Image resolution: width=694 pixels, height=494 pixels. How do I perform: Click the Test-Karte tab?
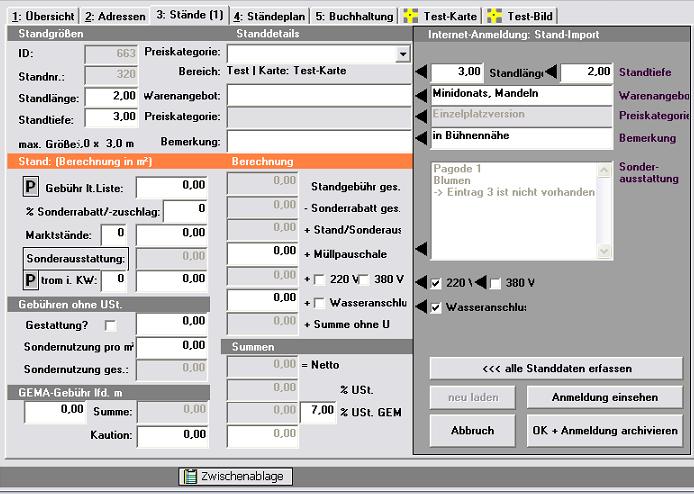click(x=440, y=16)
